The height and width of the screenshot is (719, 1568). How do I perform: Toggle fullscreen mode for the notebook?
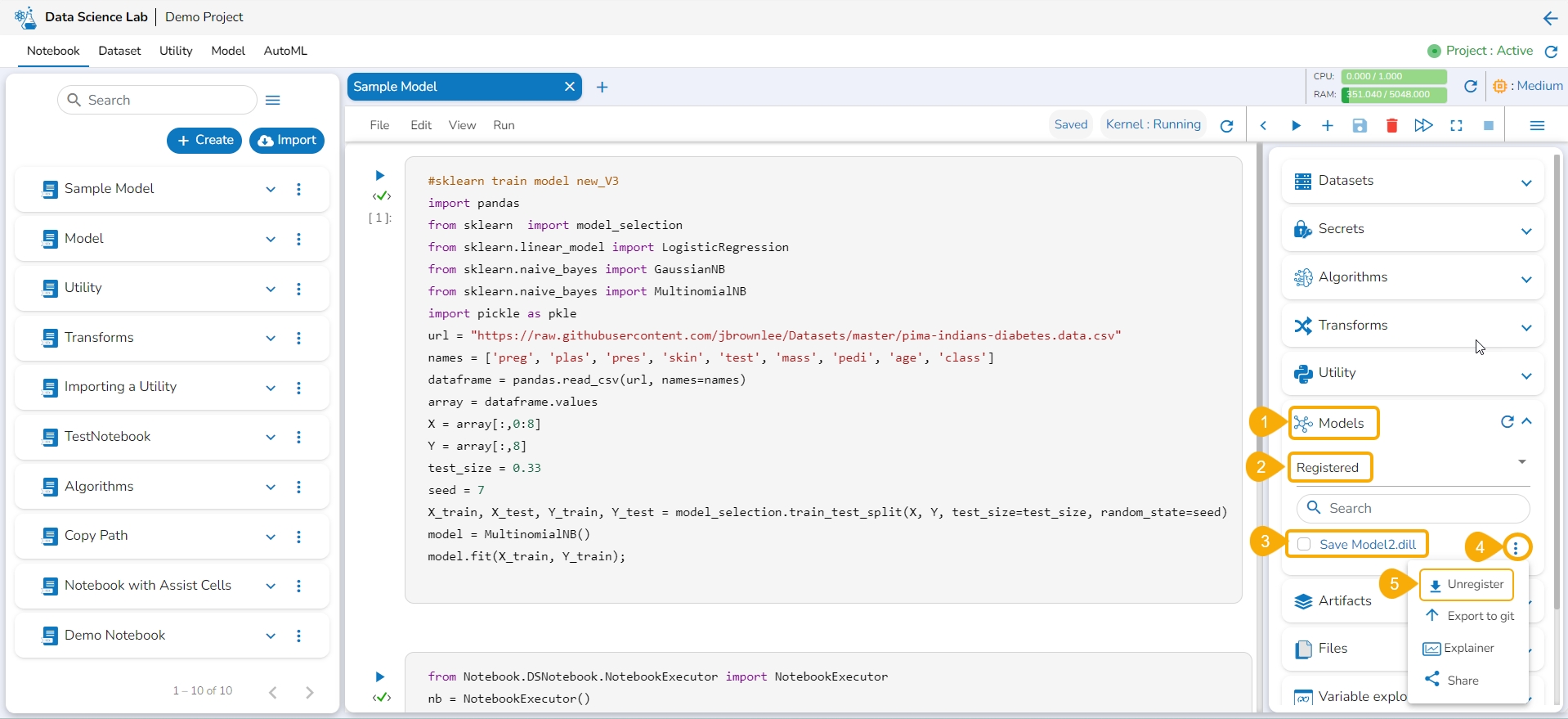point(1456,125)
